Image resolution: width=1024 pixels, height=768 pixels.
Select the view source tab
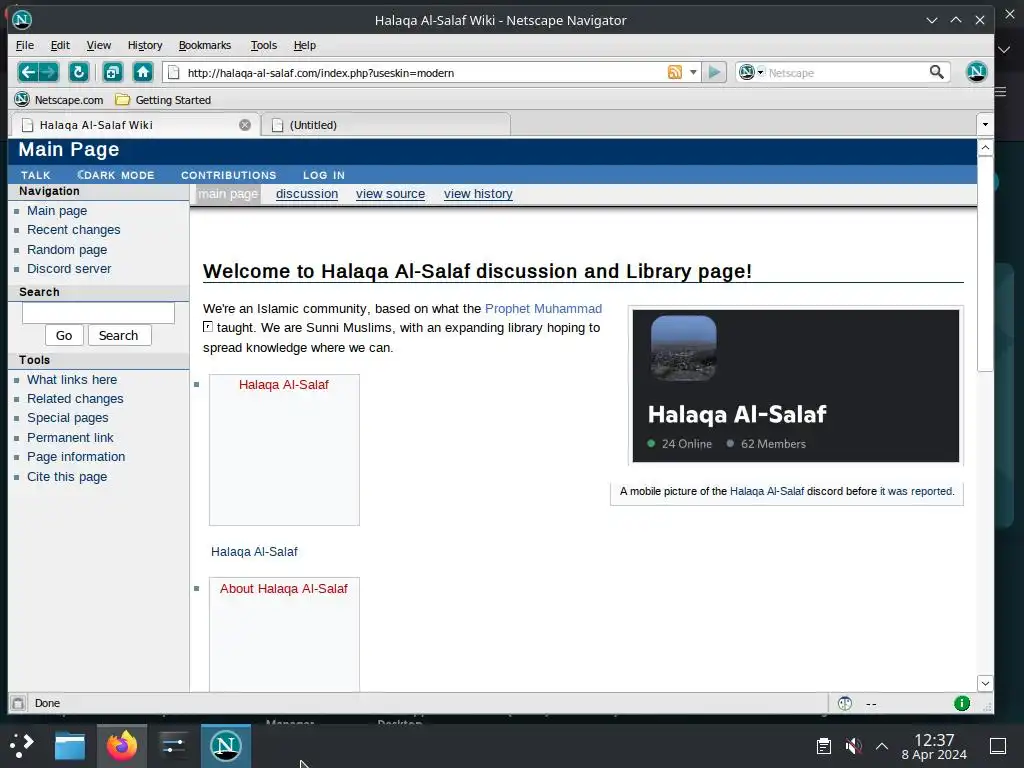391,193
